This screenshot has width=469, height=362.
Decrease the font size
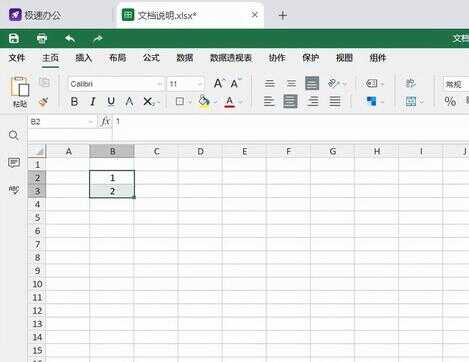pyautogui.click(x=235, y=83)
